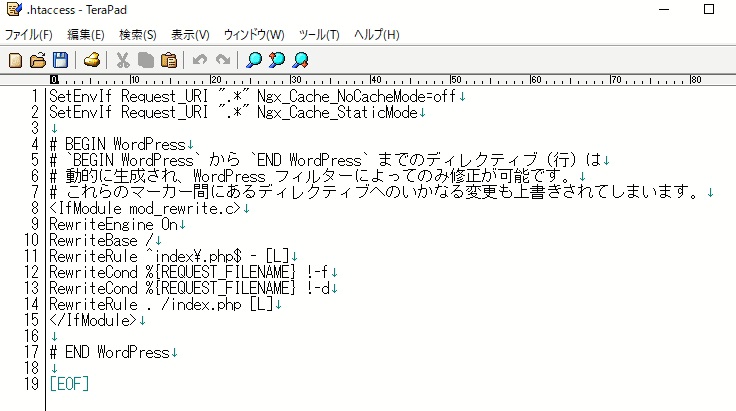Click the RewriteCond line ending with !-f
Viewport: 736px width, 411px height.
tap(189, 272)
